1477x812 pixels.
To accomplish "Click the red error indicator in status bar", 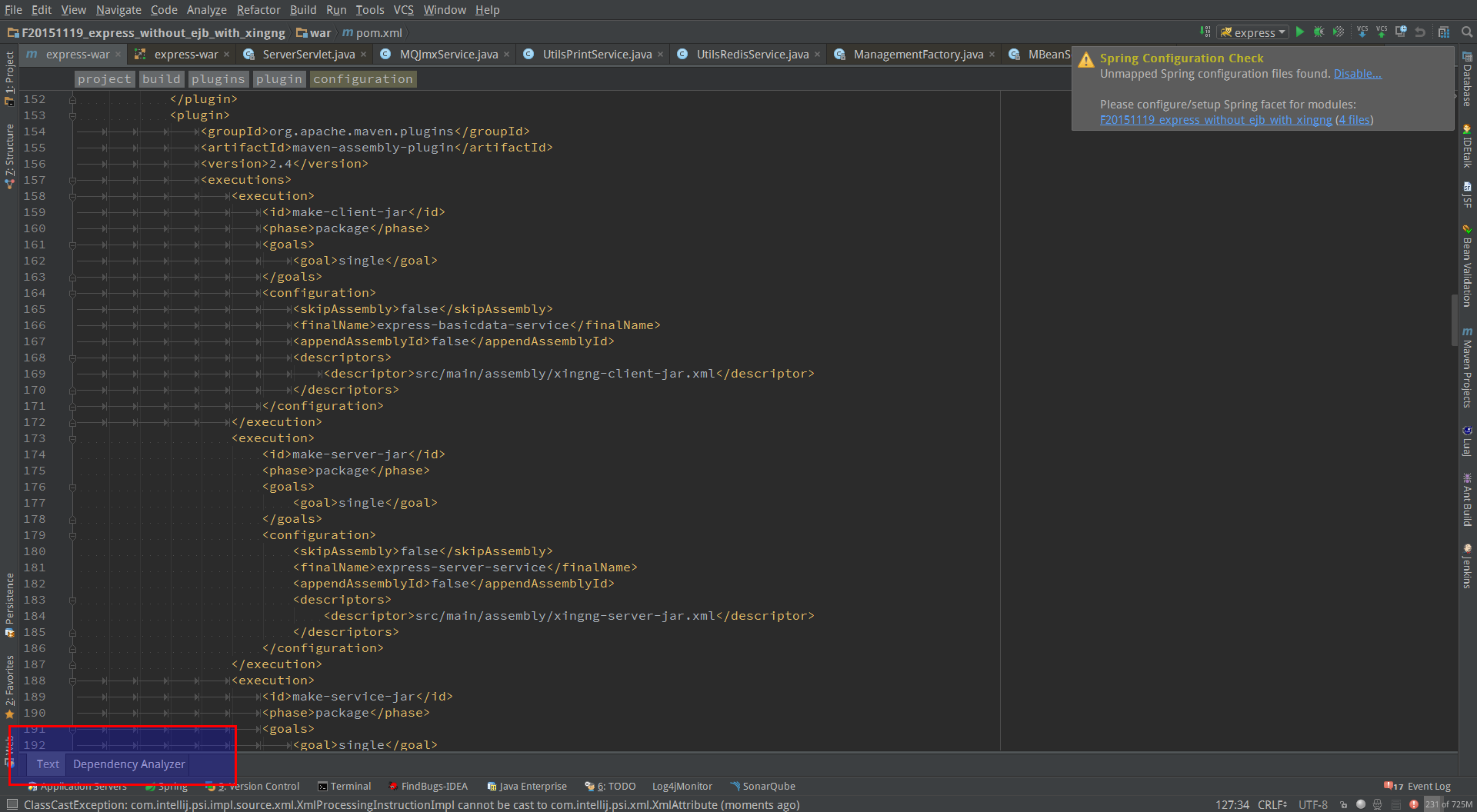I will tap(1413, 804).
